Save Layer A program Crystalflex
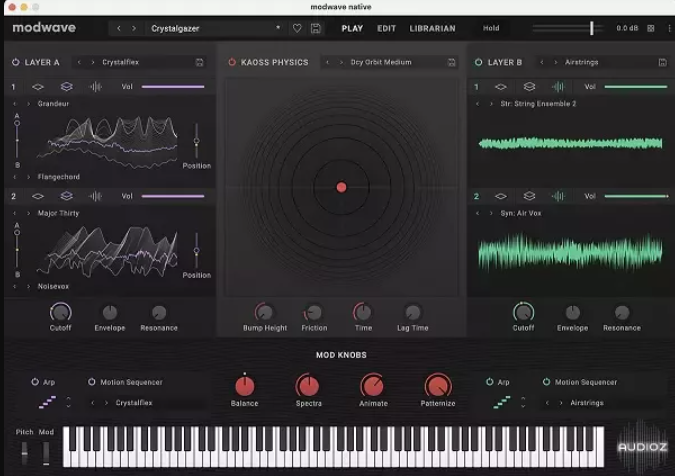 199,62
